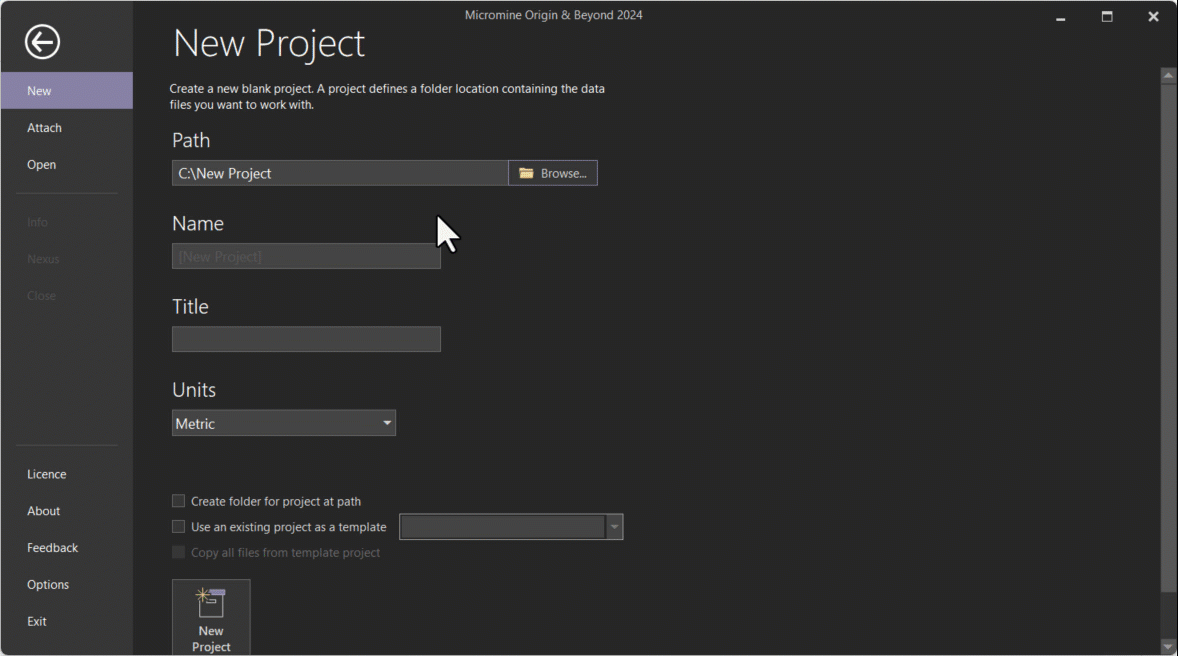Expand the template project combo box arrow
Image resolution: width=1178 pixels, height=656 pixels.
[614, 527]
